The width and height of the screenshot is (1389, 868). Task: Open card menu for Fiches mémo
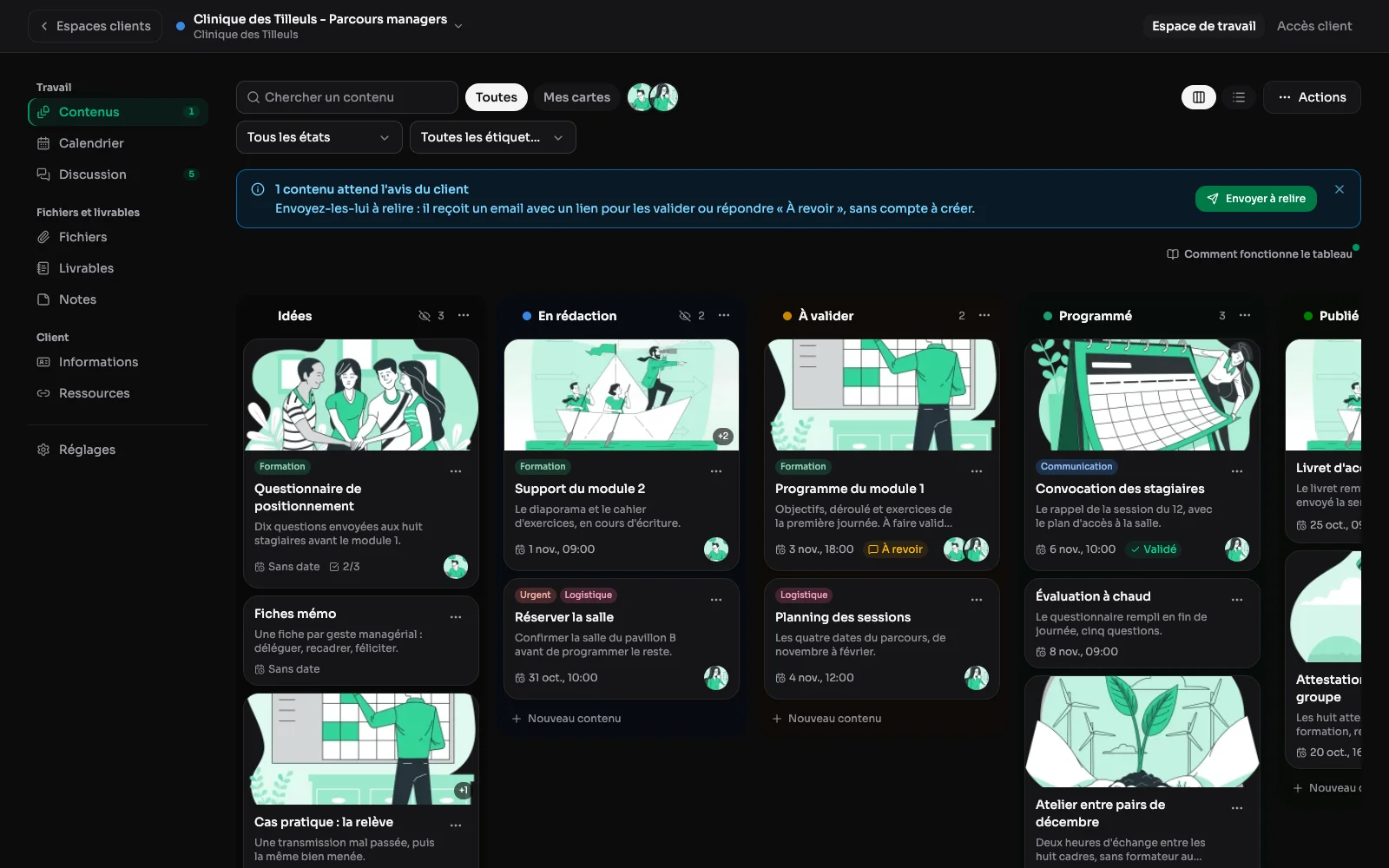456,617
